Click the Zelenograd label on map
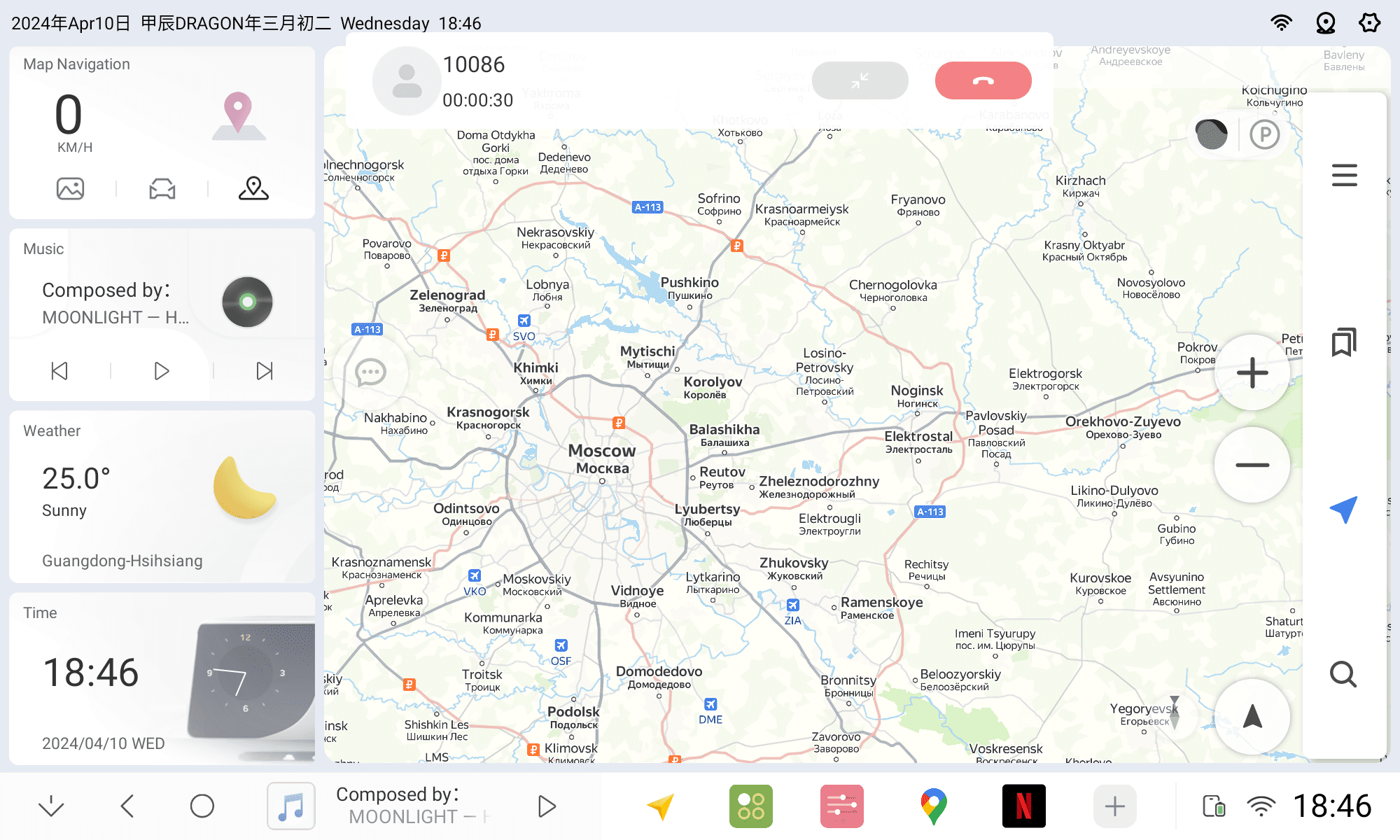The width and height of the screenshot is (1400, 840). [x=447, y=300]
